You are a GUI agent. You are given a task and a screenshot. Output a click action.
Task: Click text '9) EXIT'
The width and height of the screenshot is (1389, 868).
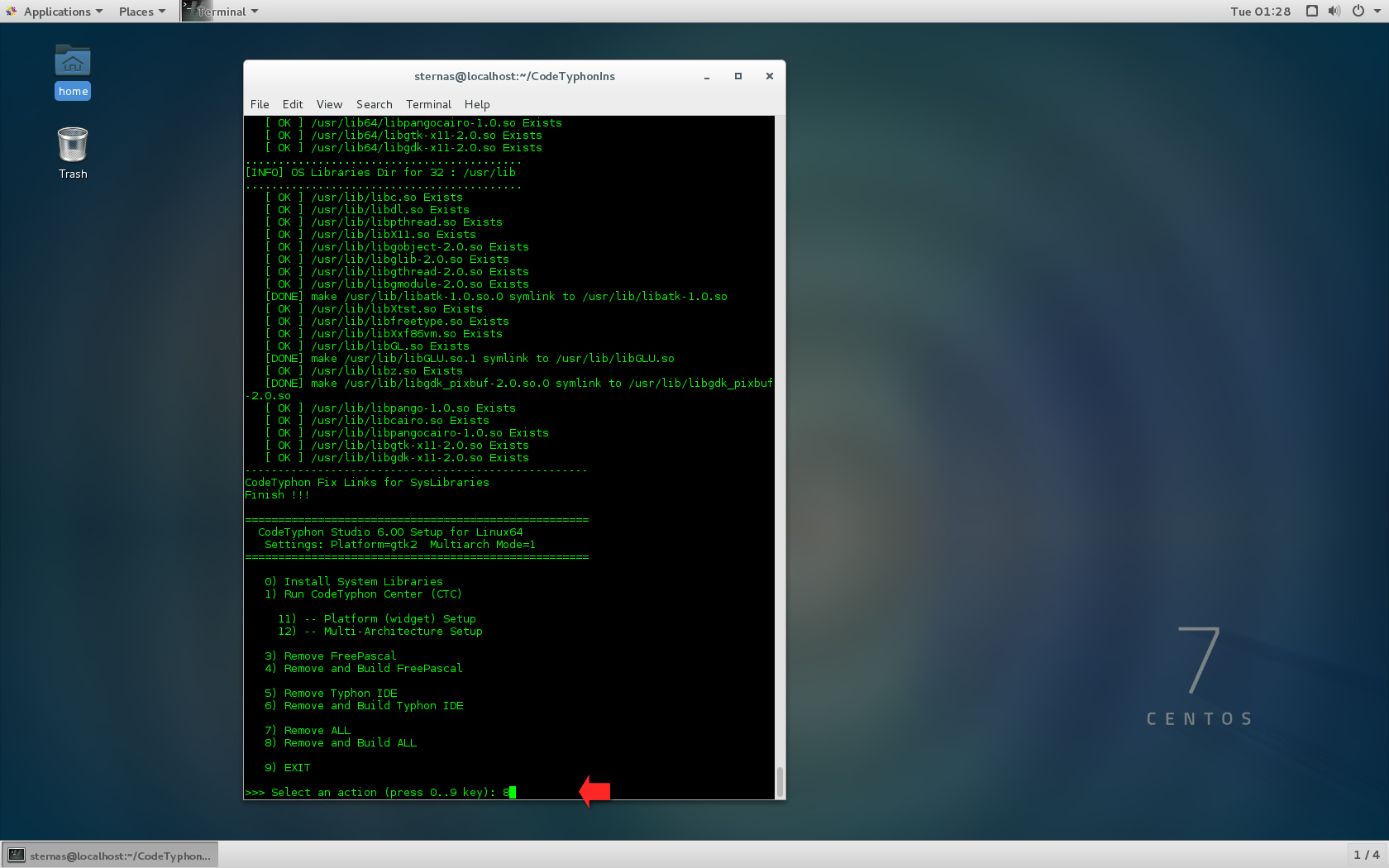288,767
